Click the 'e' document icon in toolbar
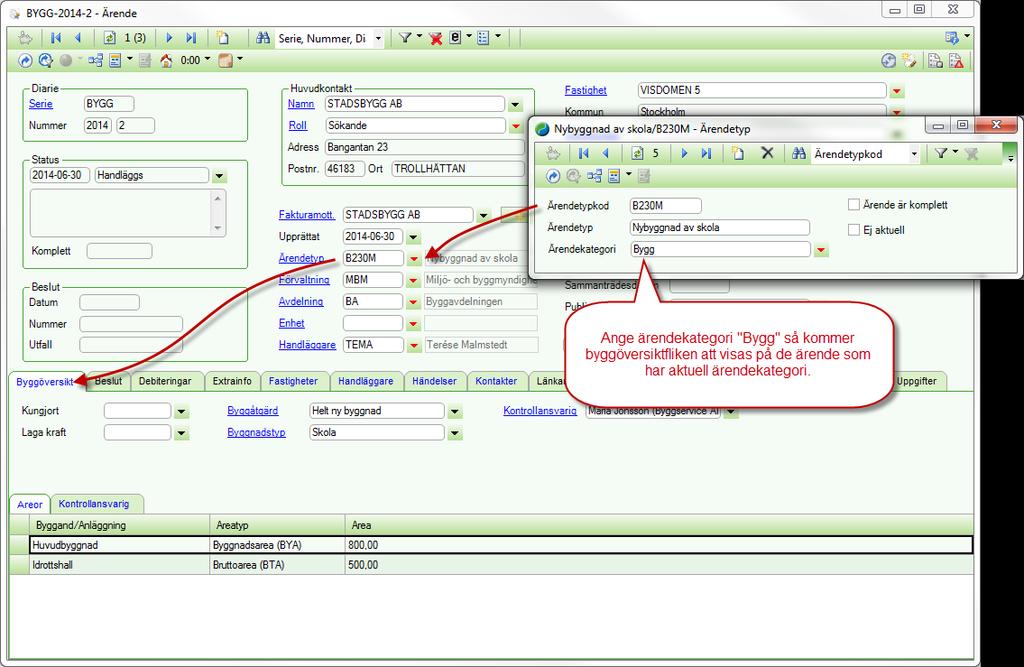The image size is (1024, 667). [455, 38]
